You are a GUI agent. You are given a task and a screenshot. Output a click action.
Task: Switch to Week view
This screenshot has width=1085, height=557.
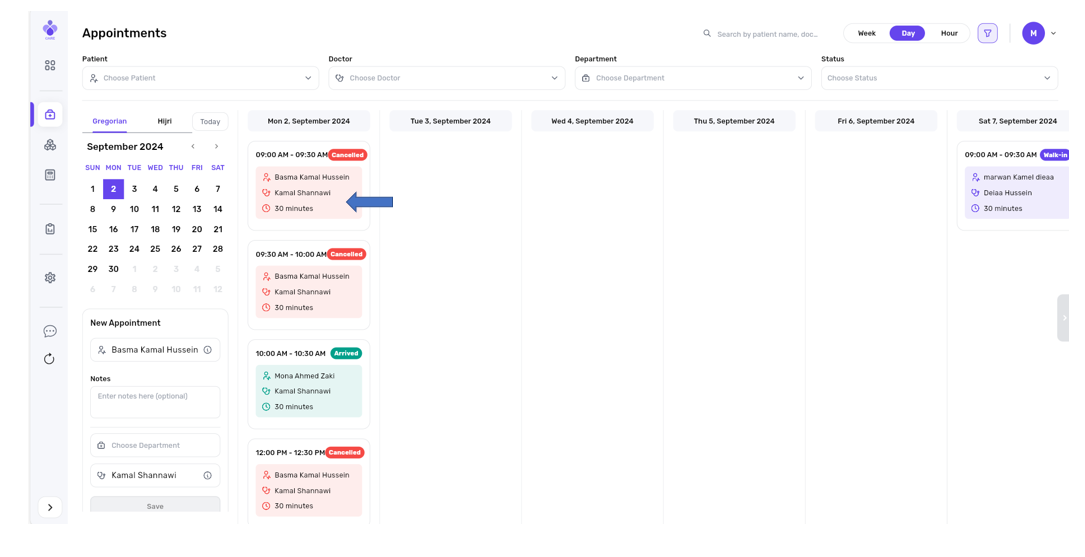(x=866, y=33)
